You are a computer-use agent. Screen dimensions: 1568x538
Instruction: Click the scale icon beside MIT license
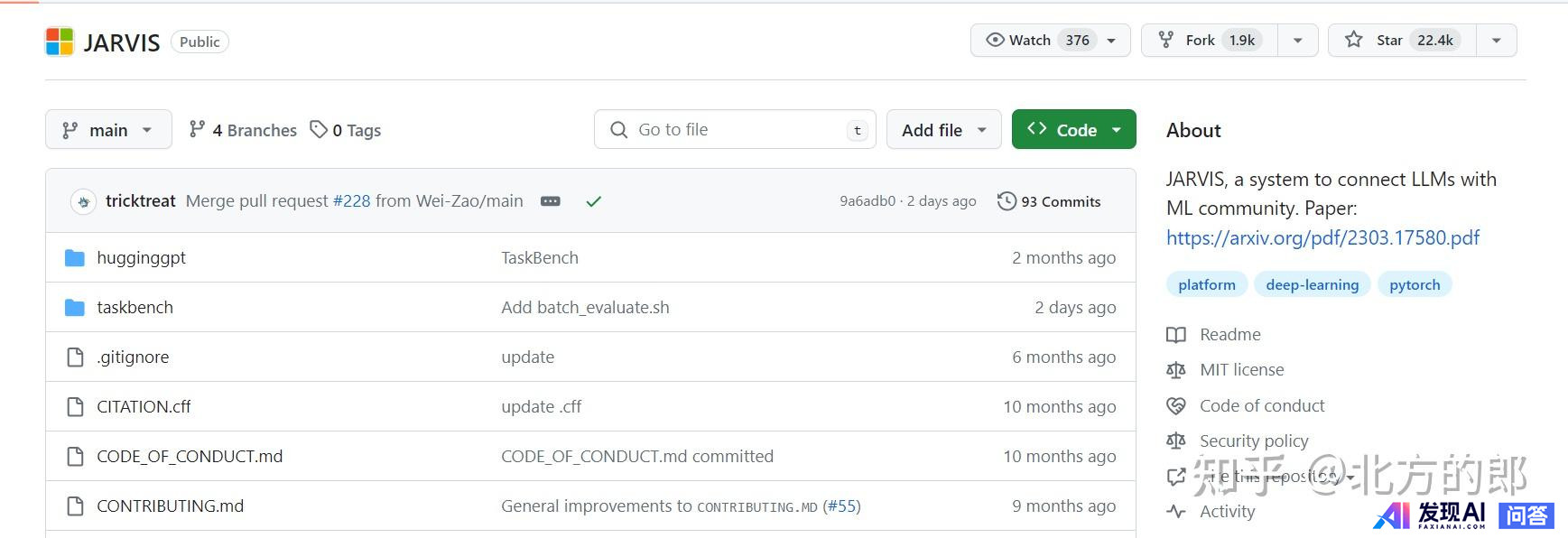pos(1176,370)
